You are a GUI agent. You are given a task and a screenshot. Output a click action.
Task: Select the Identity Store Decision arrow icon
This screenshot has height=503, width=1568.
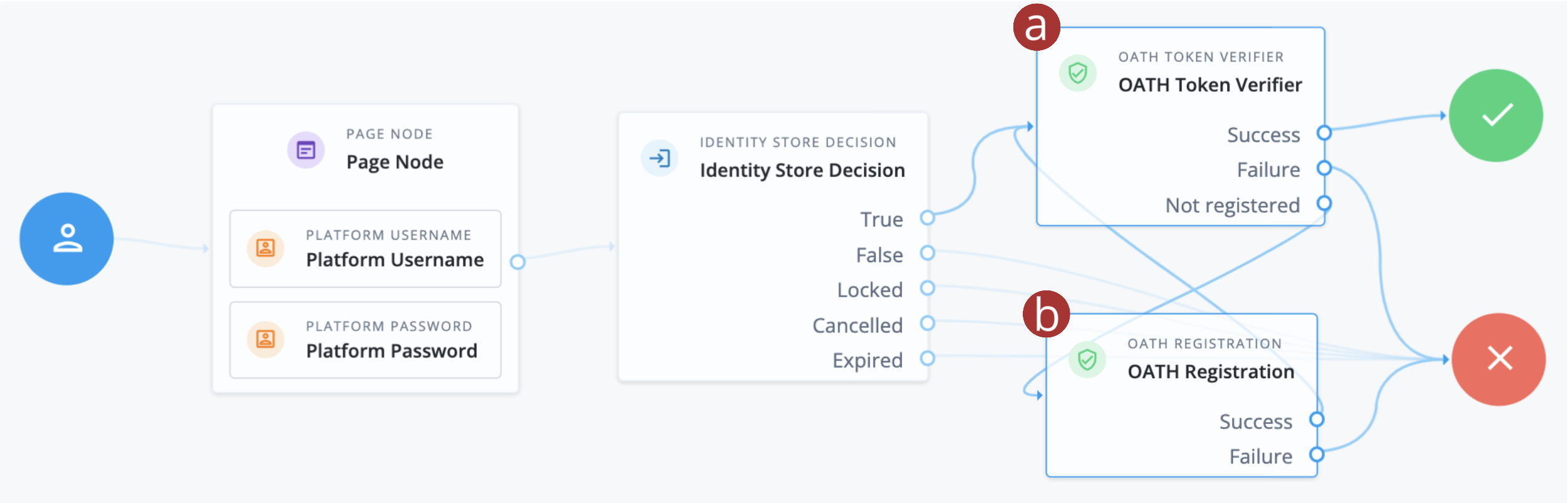tap(659, 158)
